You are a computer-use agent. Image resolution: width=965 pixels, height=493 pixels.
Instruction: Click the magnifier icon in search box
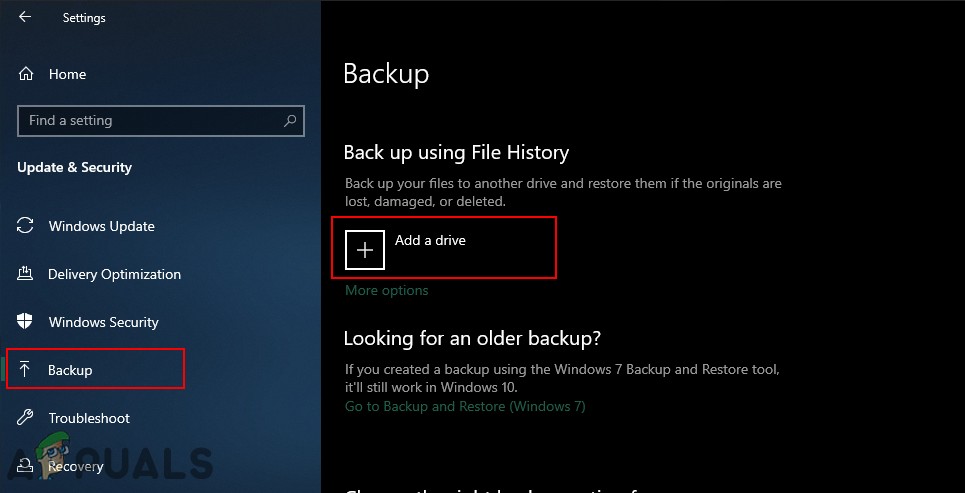point(290,121)
